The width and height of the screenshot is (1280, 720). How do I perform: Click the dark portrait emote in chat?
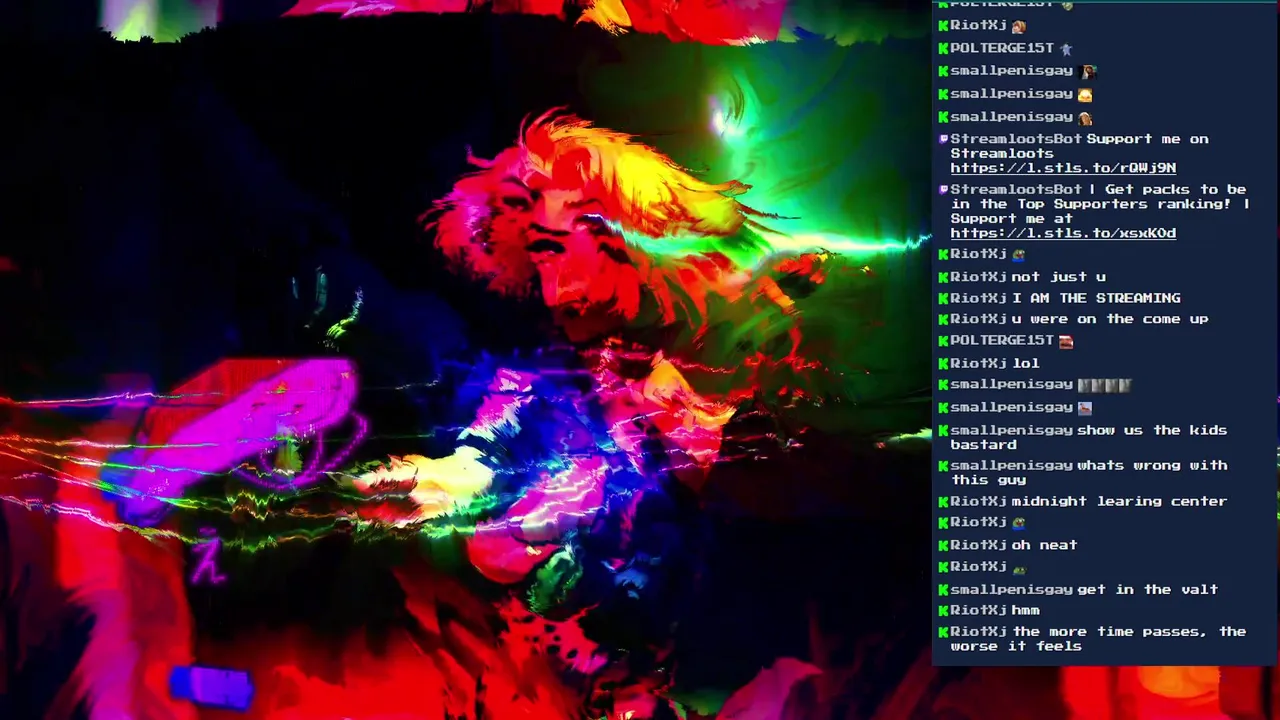1088,71
